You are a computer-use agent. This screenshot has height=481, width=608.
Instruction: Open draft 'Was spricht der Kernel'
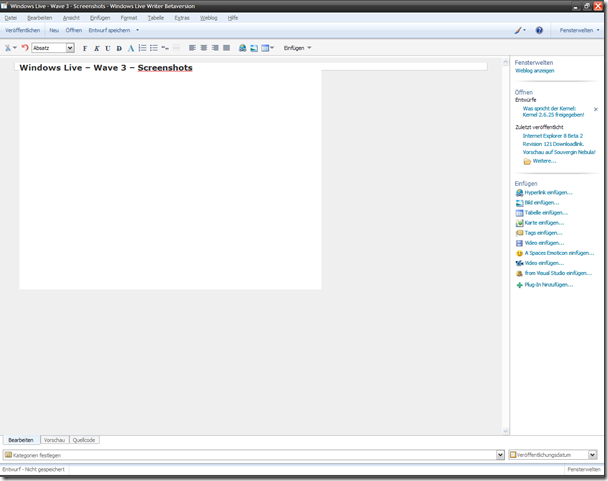pos(553,112)
